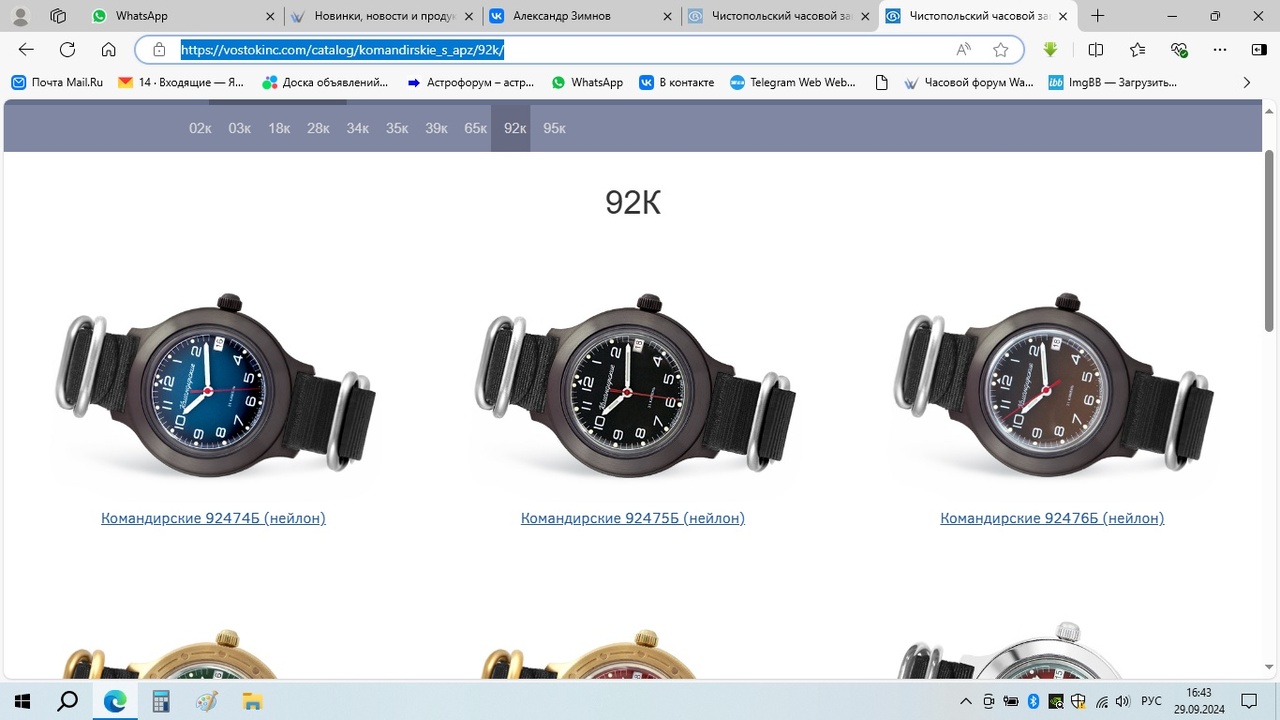Viewport: 1280px width, 720px height.
Task: Open the Read aloud feature in the address bar
Action: point(963,50)
